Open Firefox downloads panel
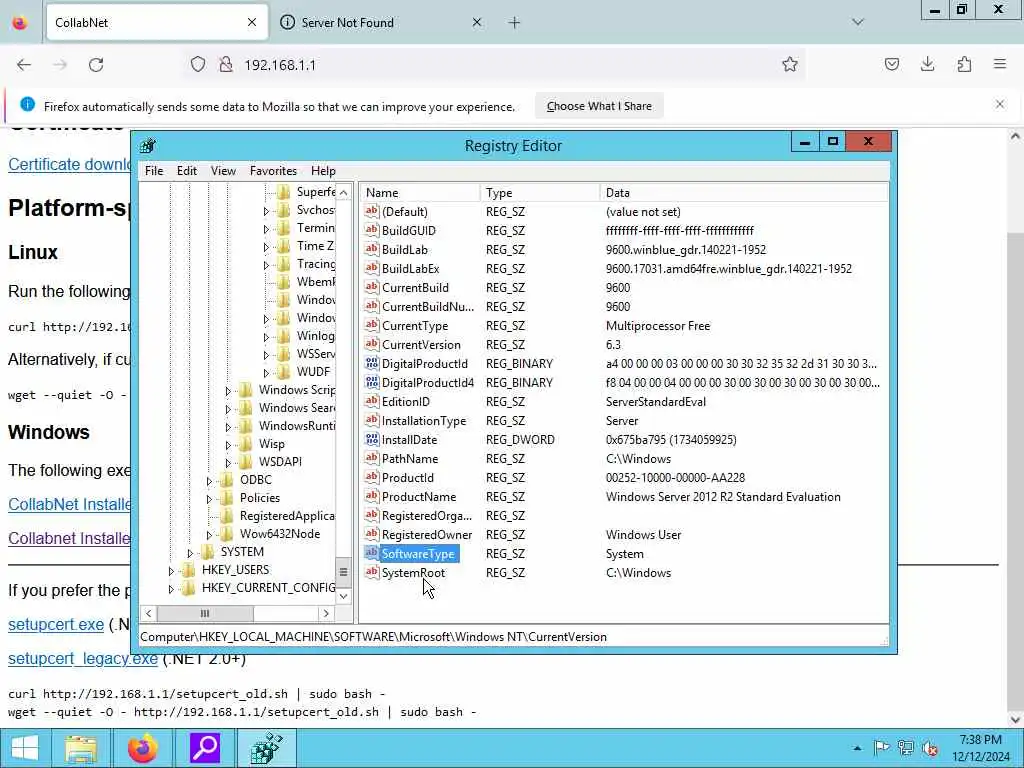Screen dimensions: 1024x768 927,64
